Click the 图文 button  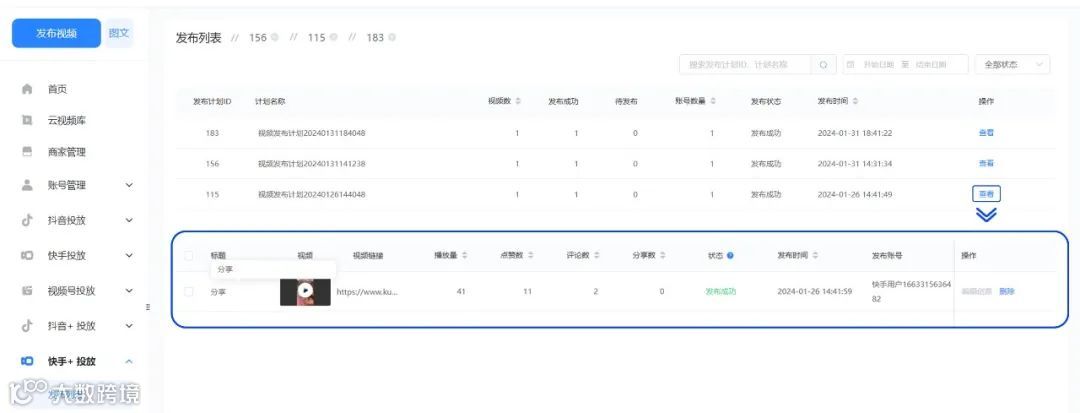coord(118,33)
